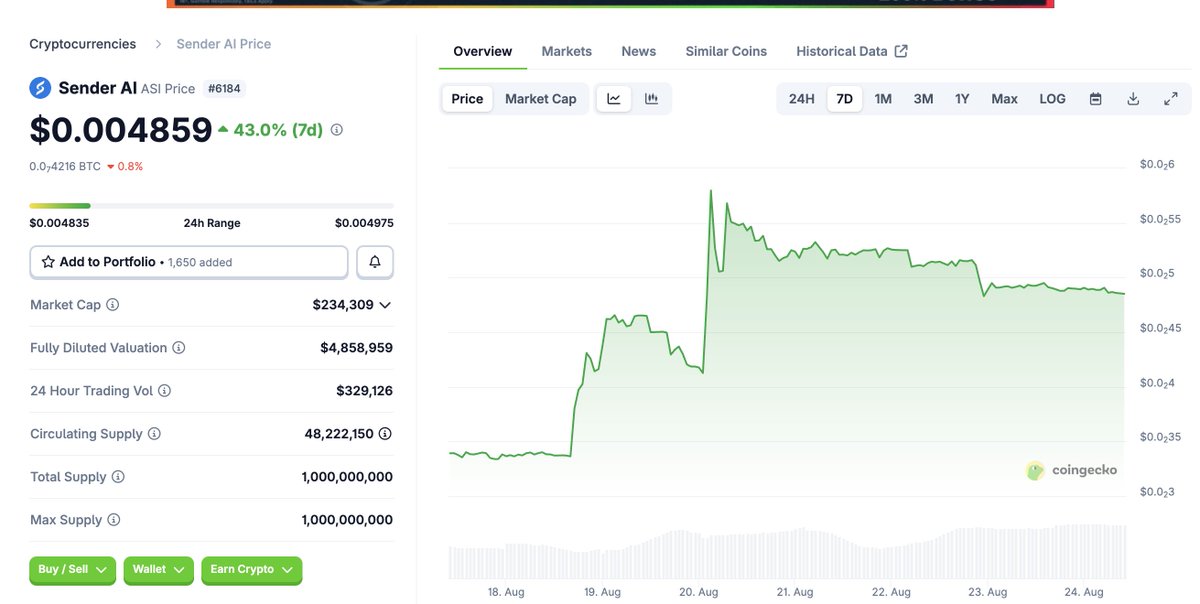Screen dimensions: 1200x604
Task: Show Fully Diluted Valuation info tooltip
Action: [x=178, y=348]
